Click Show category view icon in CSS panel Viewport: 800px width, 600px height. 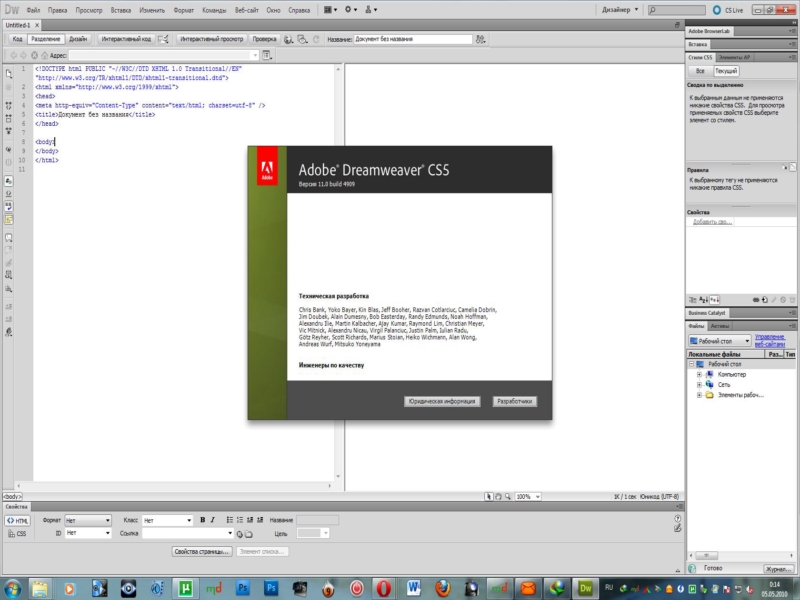coord(692,300)
